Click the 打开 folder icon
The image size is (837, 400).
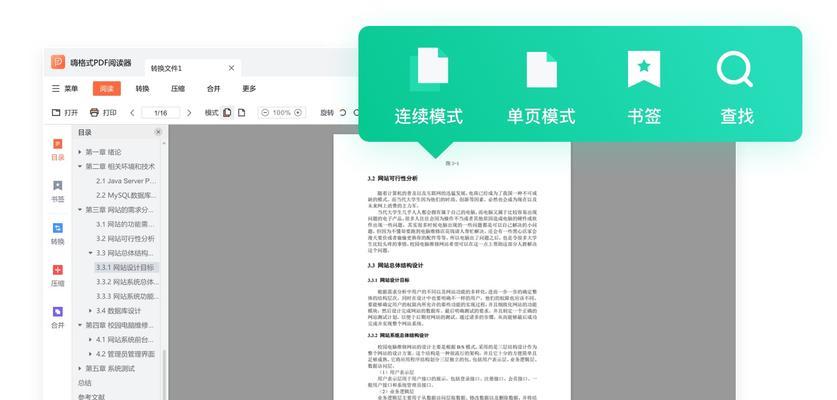56,113
